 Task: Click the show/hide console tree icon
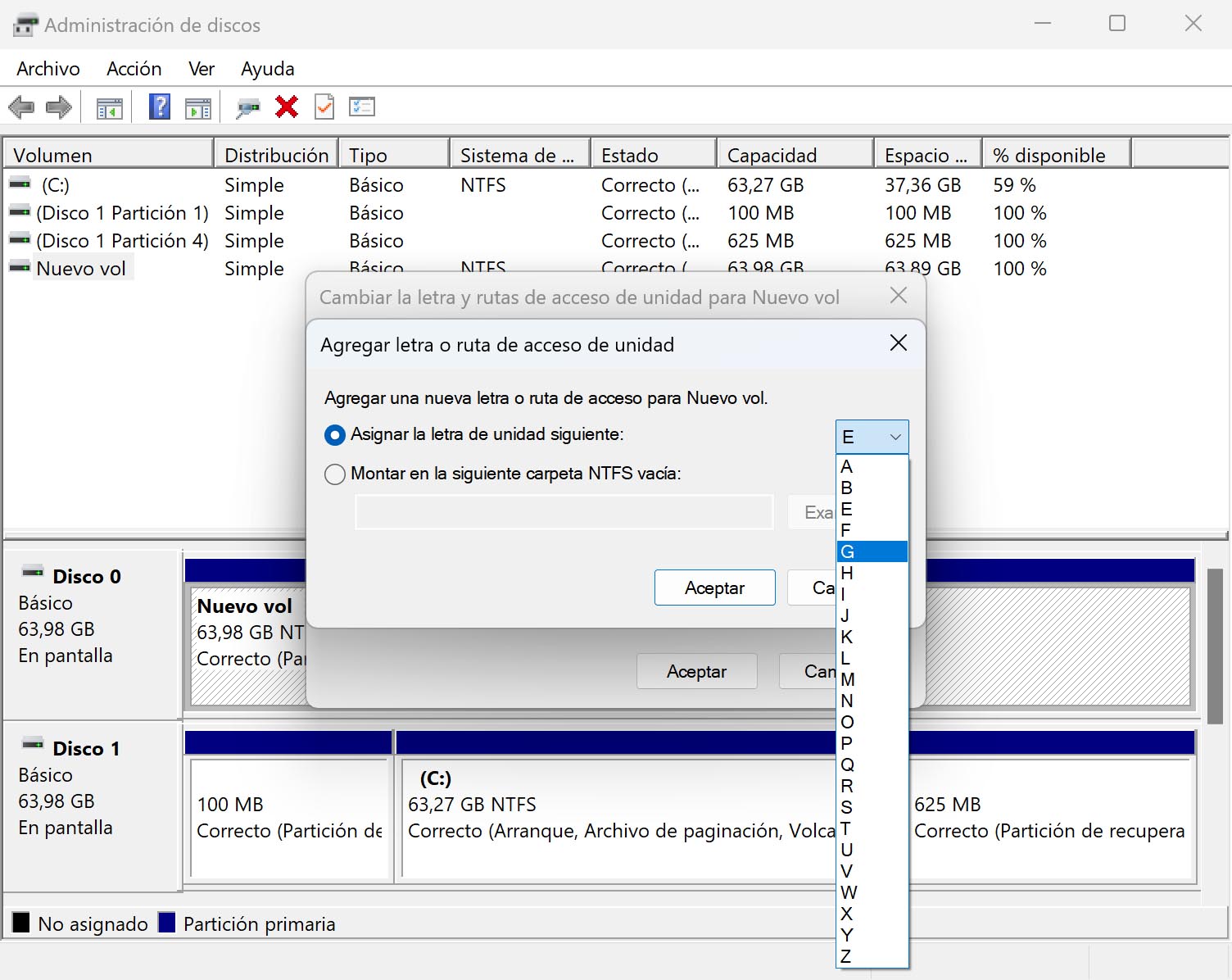(x=110, y=107)
